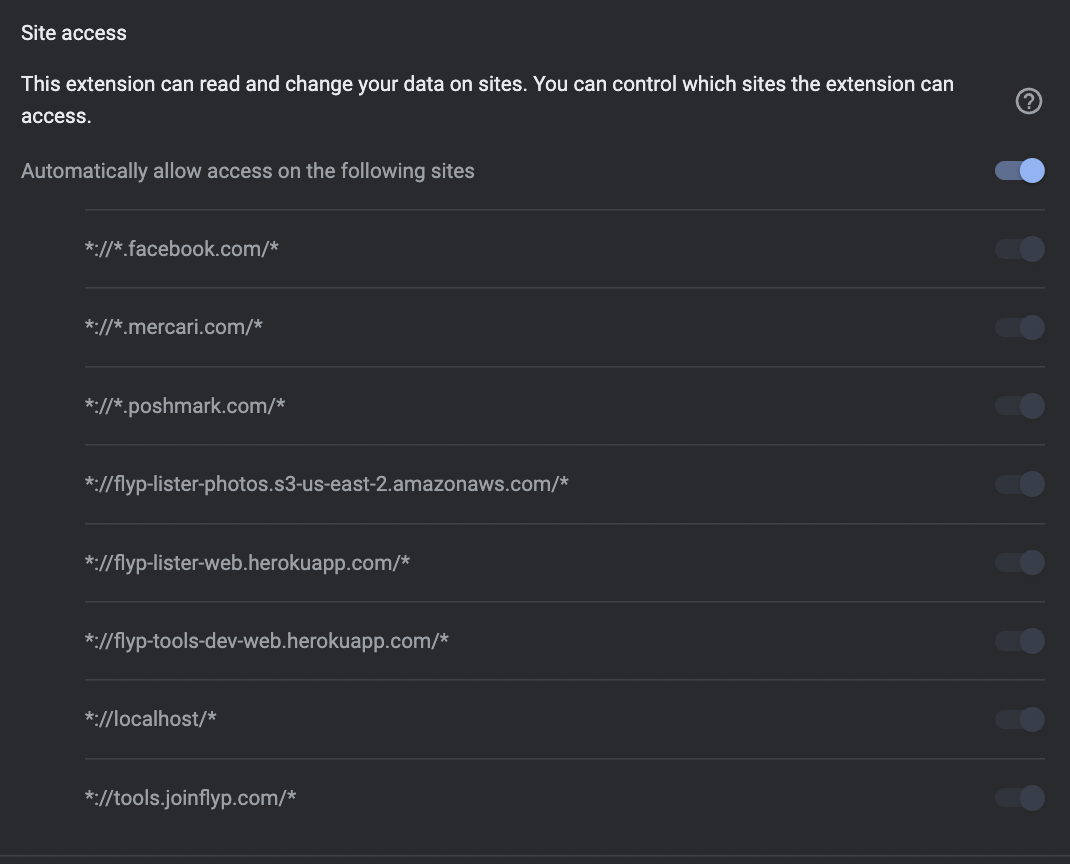Screen dimensions: 1070x864
Task: Toggle access for facebook.com
Action: [x=1020, y=249]
